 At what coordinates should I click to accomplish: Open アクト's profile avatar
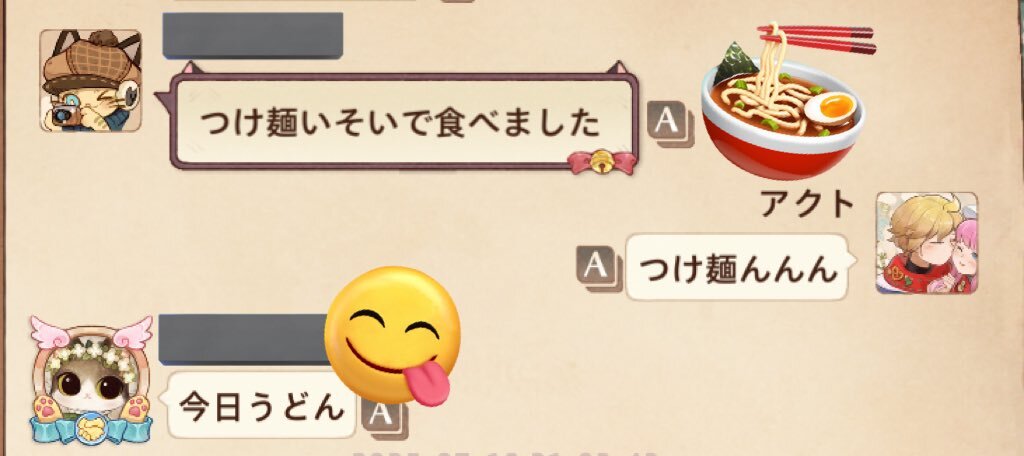point(927,243)
